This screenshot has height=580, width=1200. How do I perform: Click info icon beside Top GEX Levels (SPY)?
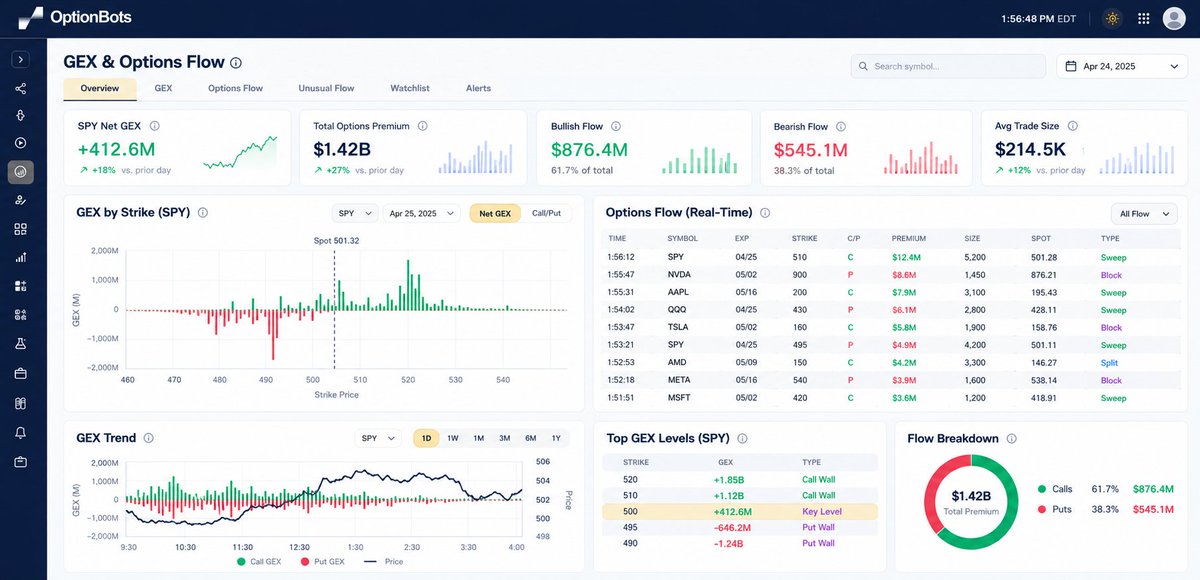click(743, 438)
